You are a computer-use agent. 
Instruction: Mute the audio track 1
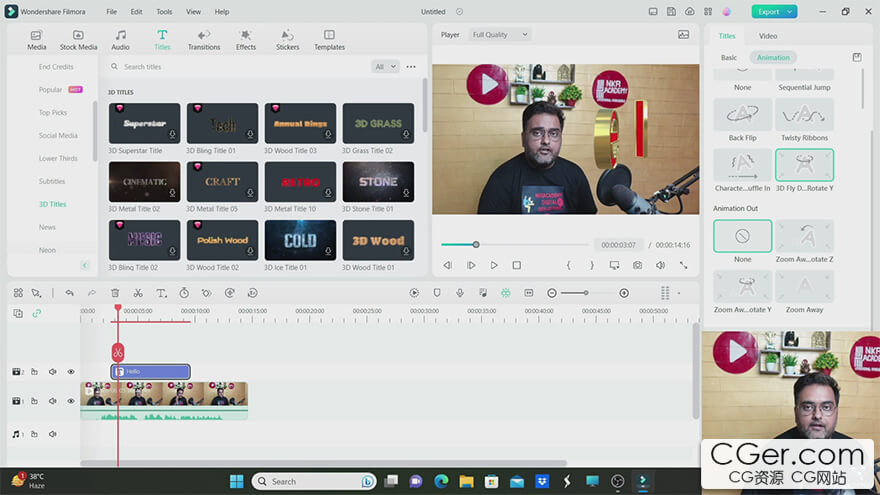[x=53, y=434]
